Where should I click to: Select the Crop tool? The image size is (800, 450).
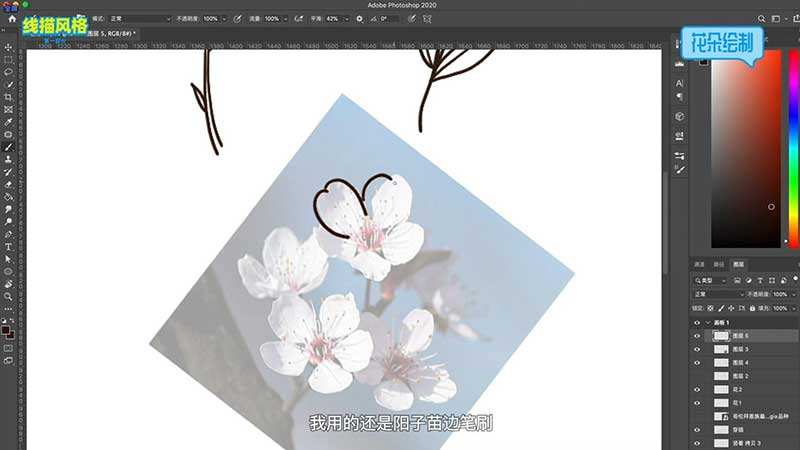pos(8,97)
